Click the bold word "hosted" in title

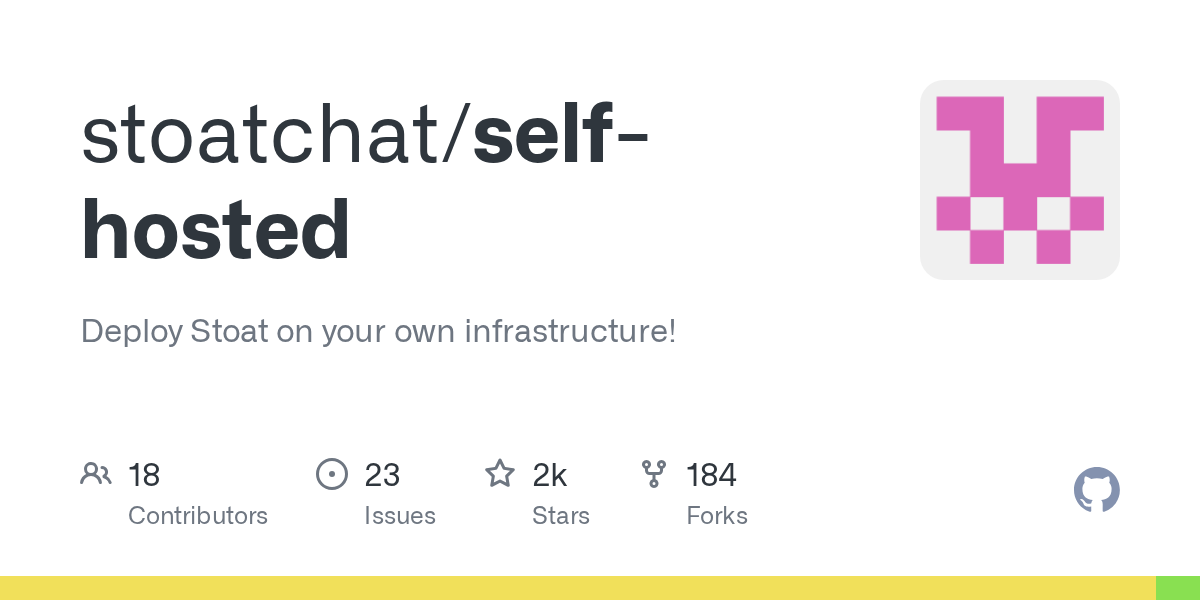pyautogui.click(x=216, y=232)
